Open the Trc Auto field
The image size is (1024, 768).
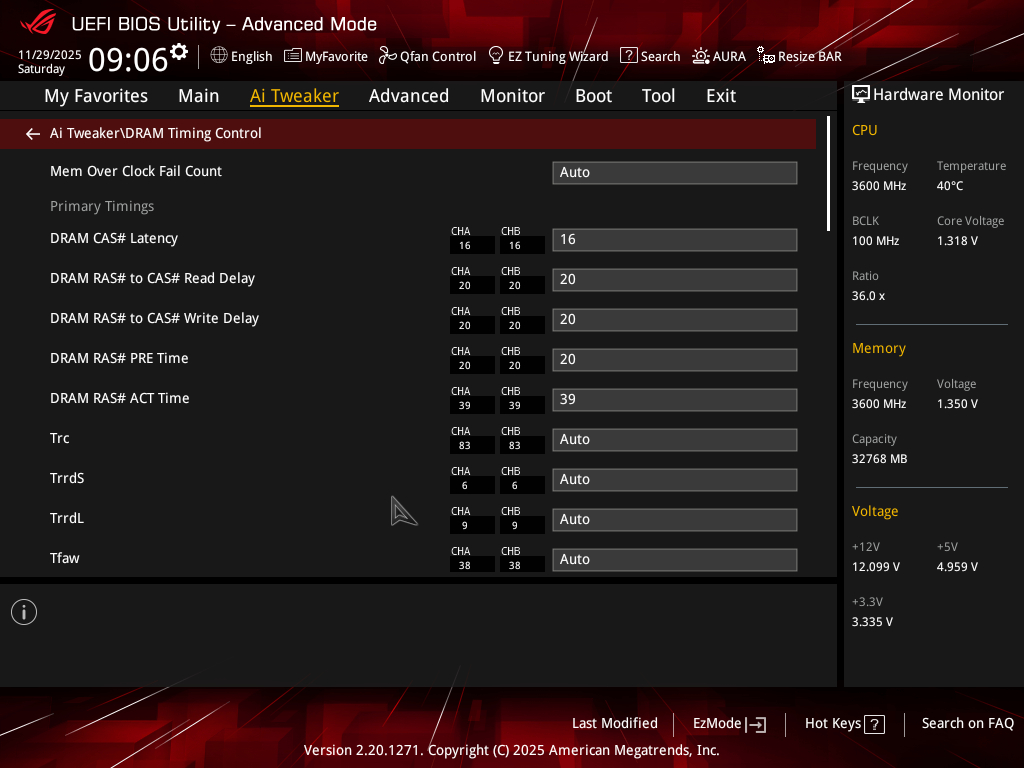coord(674,439)
